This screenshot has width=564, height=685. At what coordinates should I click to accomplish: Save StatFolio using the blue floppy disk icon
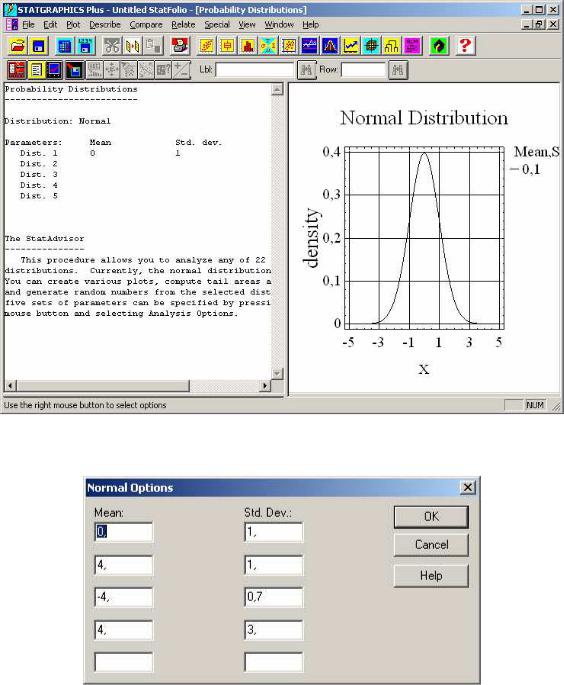click(x=38, y=46)
